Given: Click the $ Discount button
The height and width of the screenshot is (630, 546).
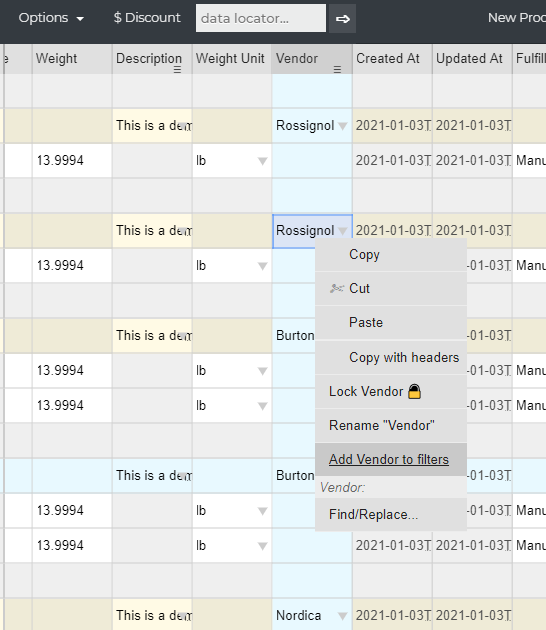Looking at the screenshot, I should point(147,18).
